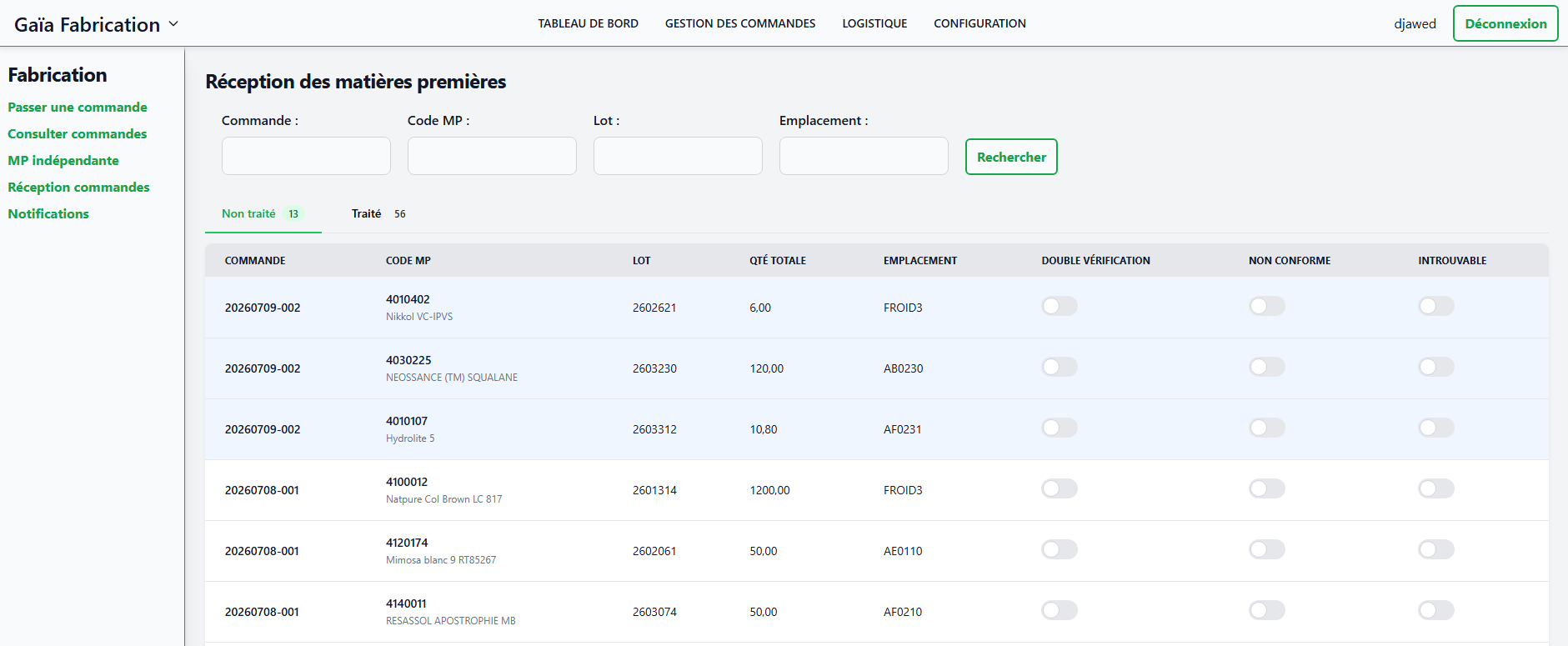Focus the Lot search field
1568x646 pixels.
click(x=678, y=156)
